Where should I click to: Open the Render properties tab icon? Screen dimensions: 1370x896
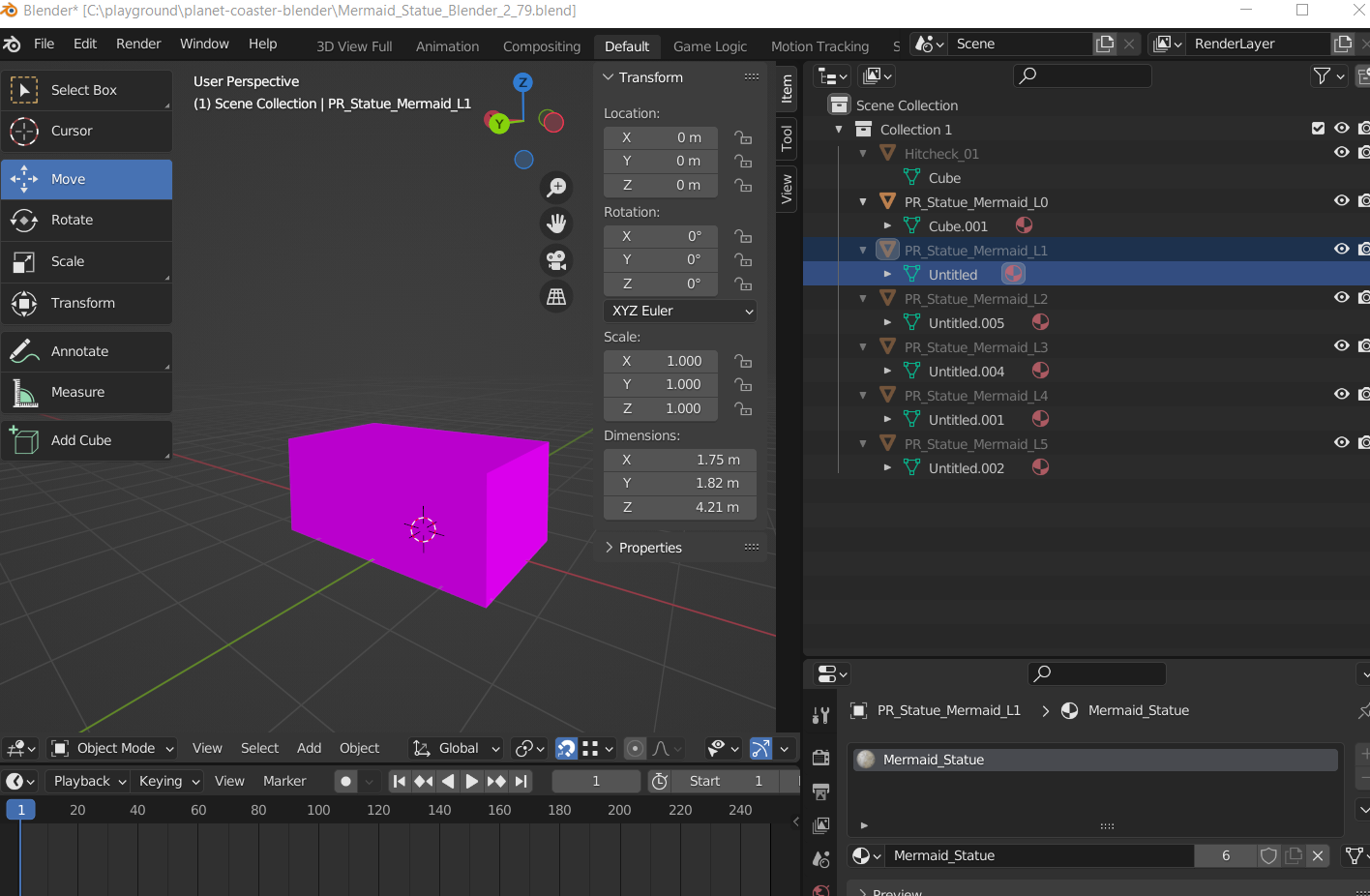(820, 758)
